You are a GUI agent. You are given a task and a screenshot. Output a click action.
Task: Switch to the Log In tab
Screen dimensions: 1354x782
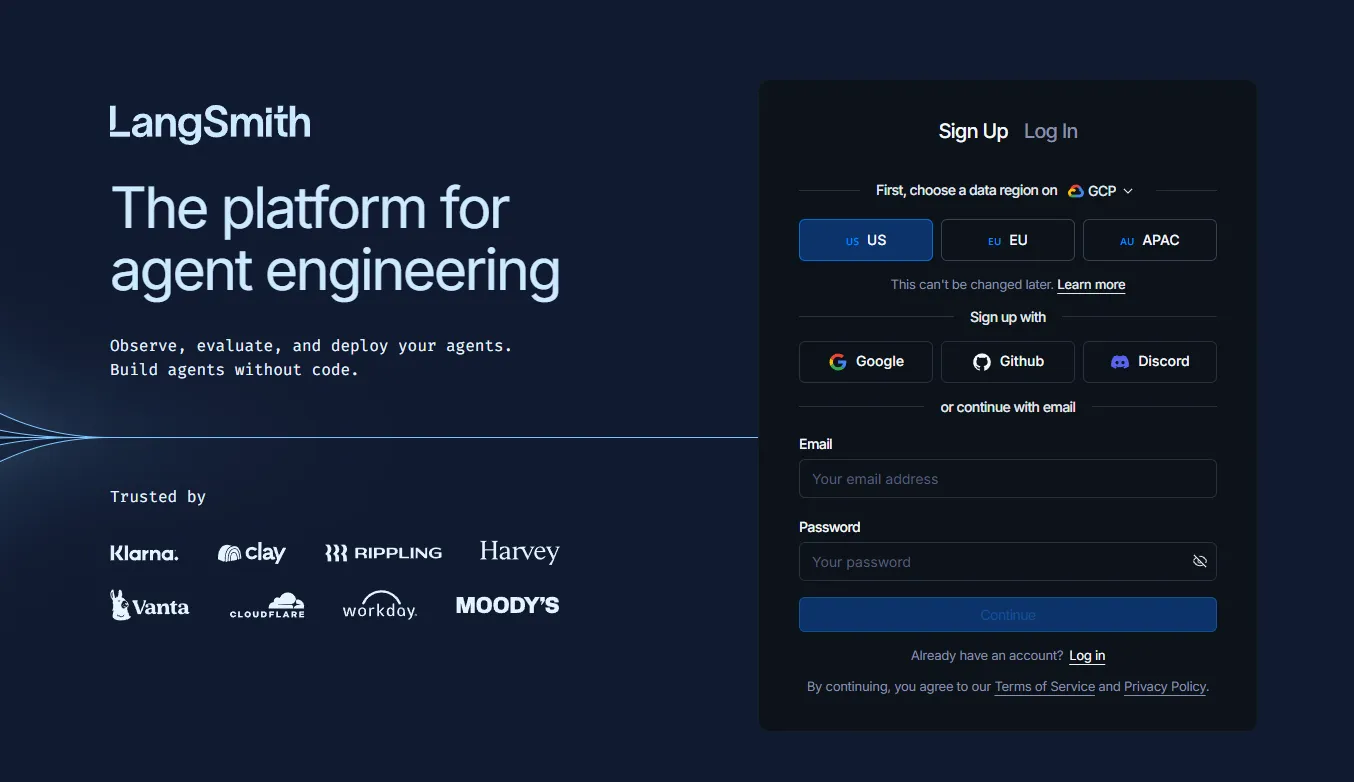pyautogui.click(x=1051, y=131)
